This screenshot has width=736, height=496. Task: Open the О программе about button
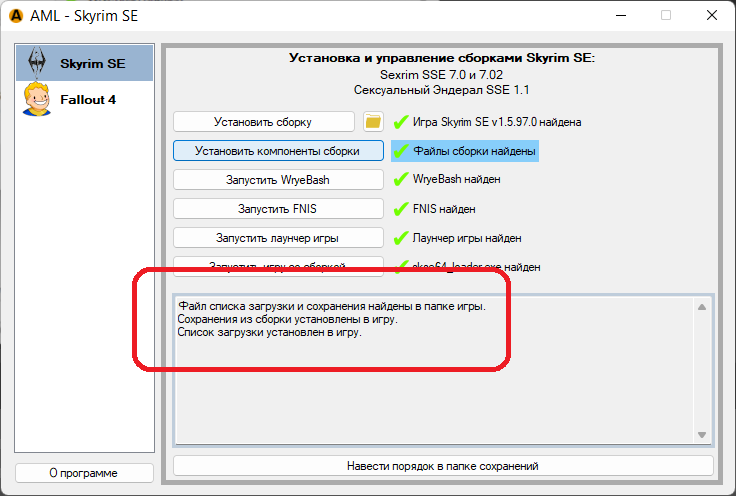tap(84, 473)
